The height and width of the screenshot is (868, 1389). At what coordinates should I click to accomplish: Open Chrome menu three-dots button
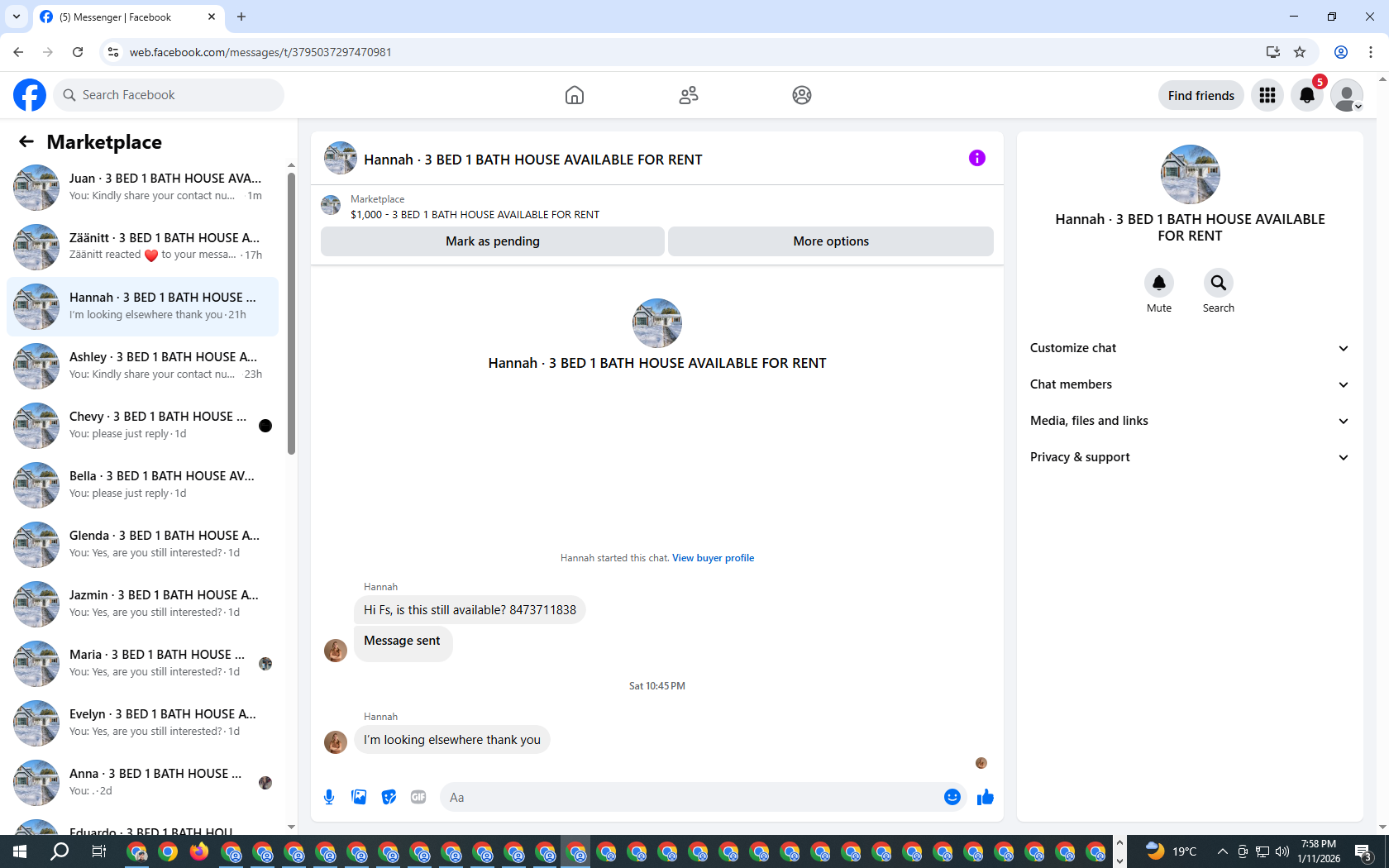point(1371,52)
